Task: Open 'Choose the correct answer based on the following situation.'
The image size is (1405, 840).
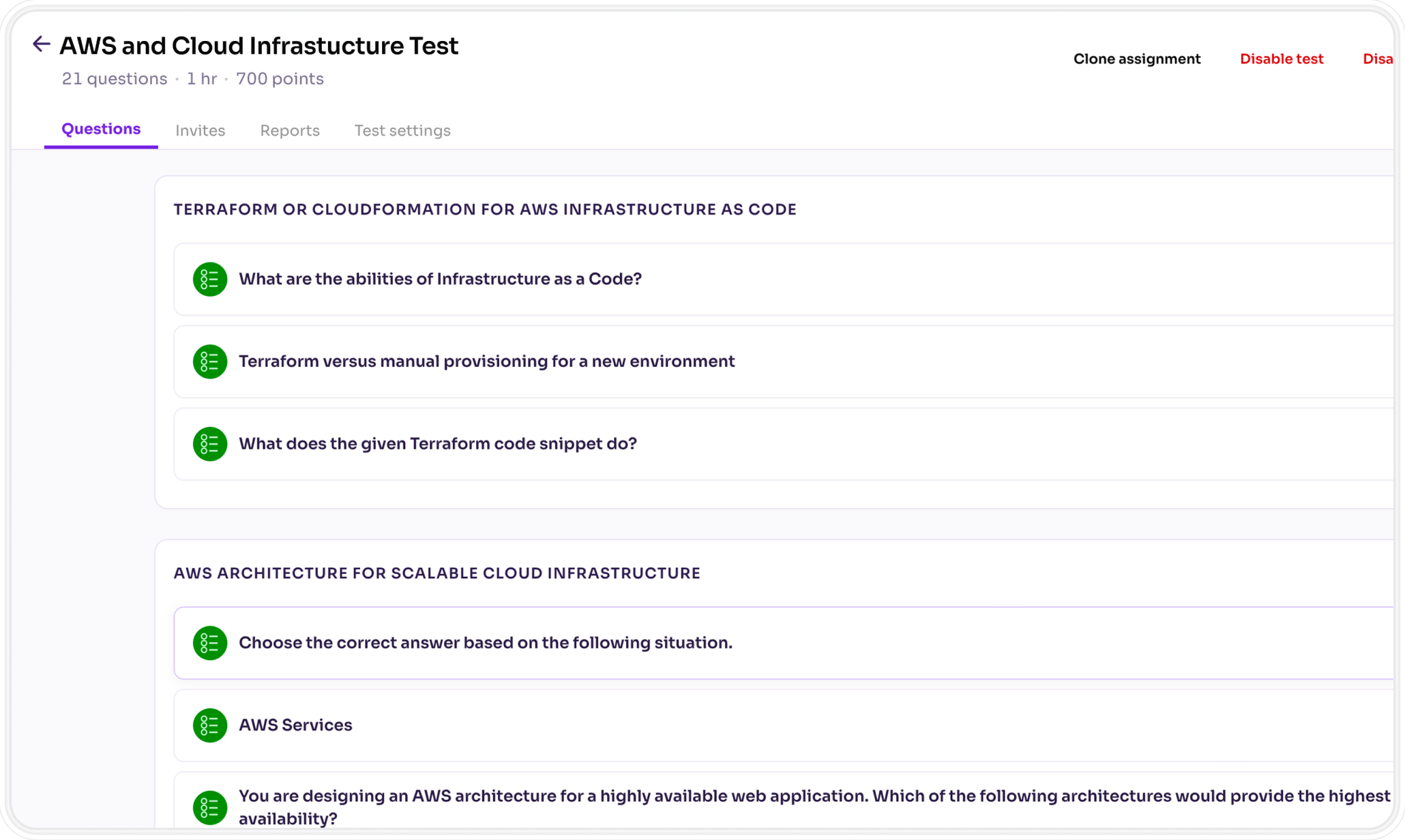Action: [x=784, y=643]
